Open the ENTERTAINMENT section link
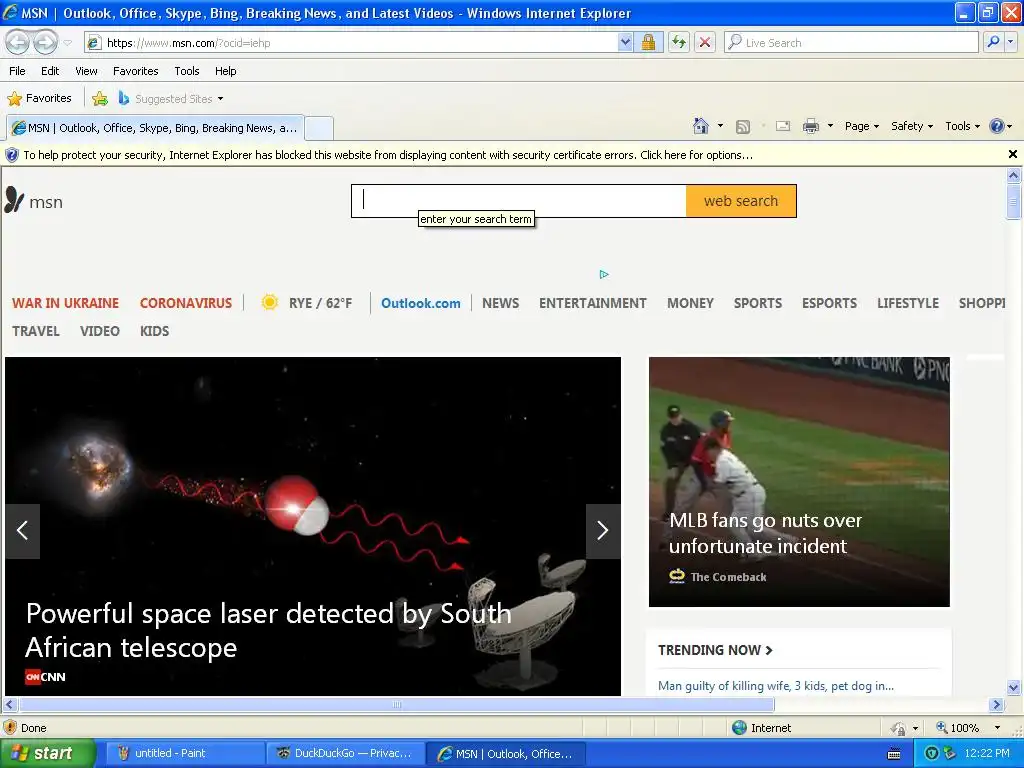1024x768 pixels. 592,303
